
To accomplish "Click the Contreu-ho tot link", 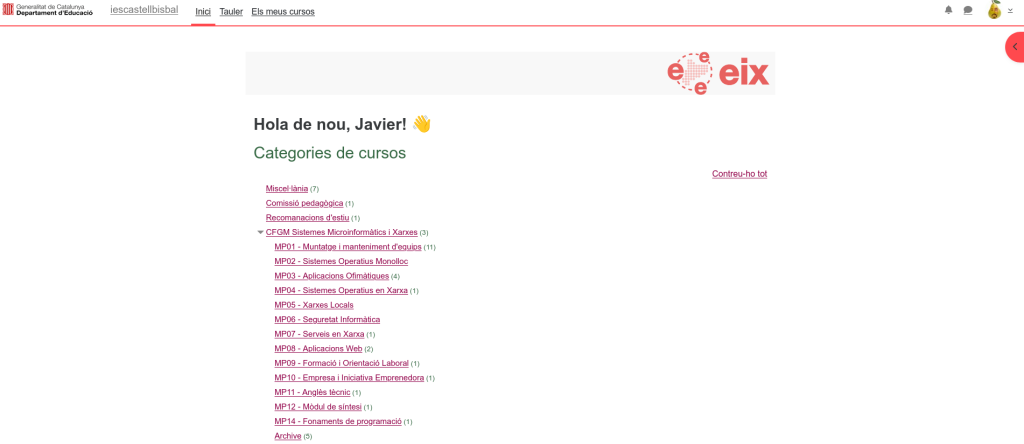I will click(x=739, y=174).
